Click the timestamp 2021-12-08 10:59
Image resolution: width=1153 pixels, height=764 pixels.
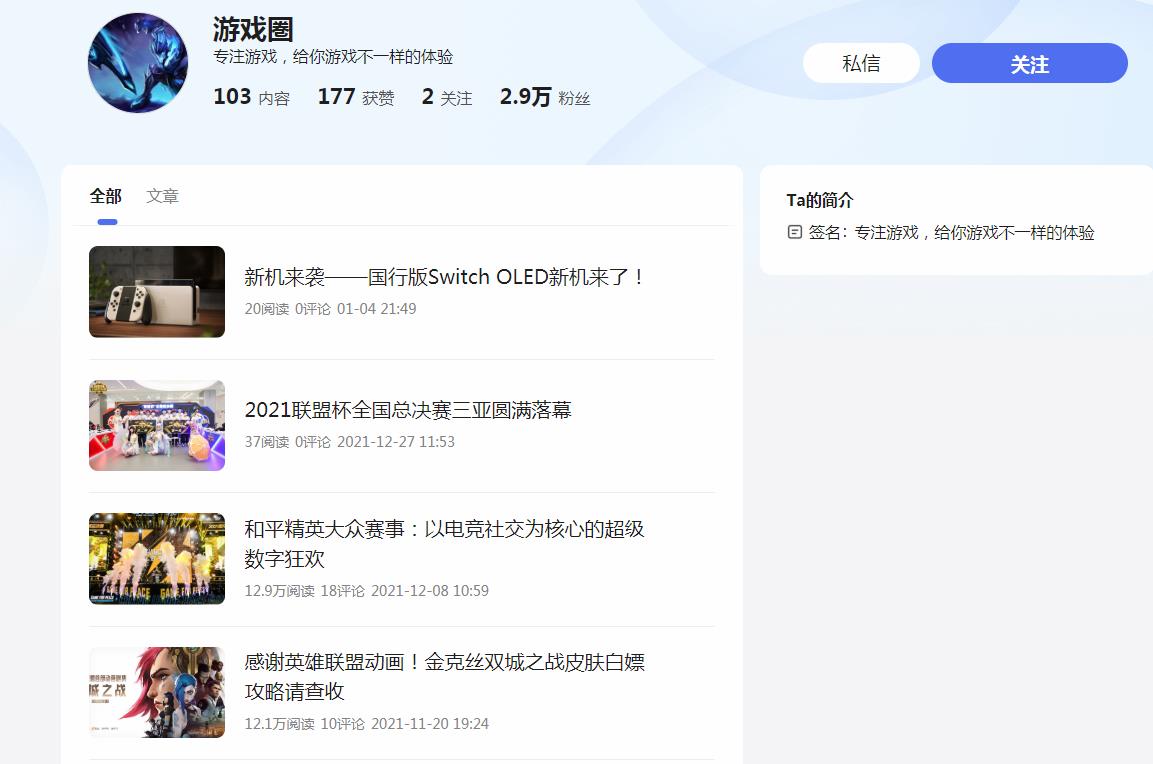click(x=430, y=590)
